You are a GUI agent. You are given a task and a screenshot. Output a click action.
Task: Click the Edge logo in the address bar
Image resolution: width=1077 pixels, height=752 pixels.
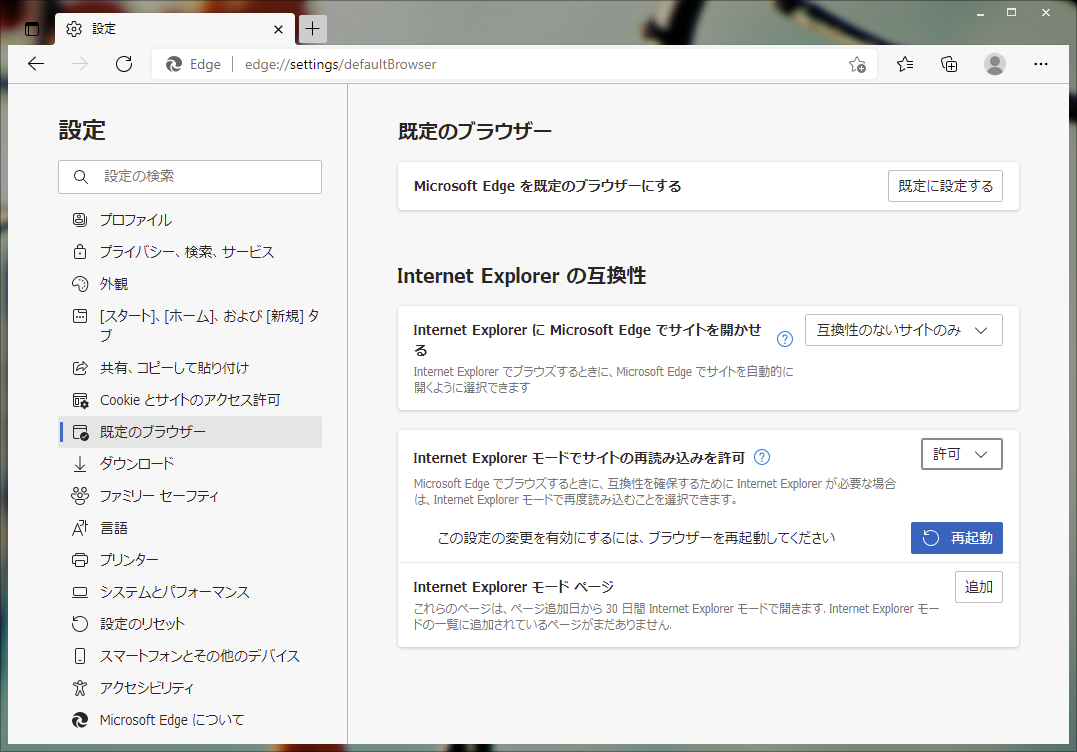coord(174,65)
